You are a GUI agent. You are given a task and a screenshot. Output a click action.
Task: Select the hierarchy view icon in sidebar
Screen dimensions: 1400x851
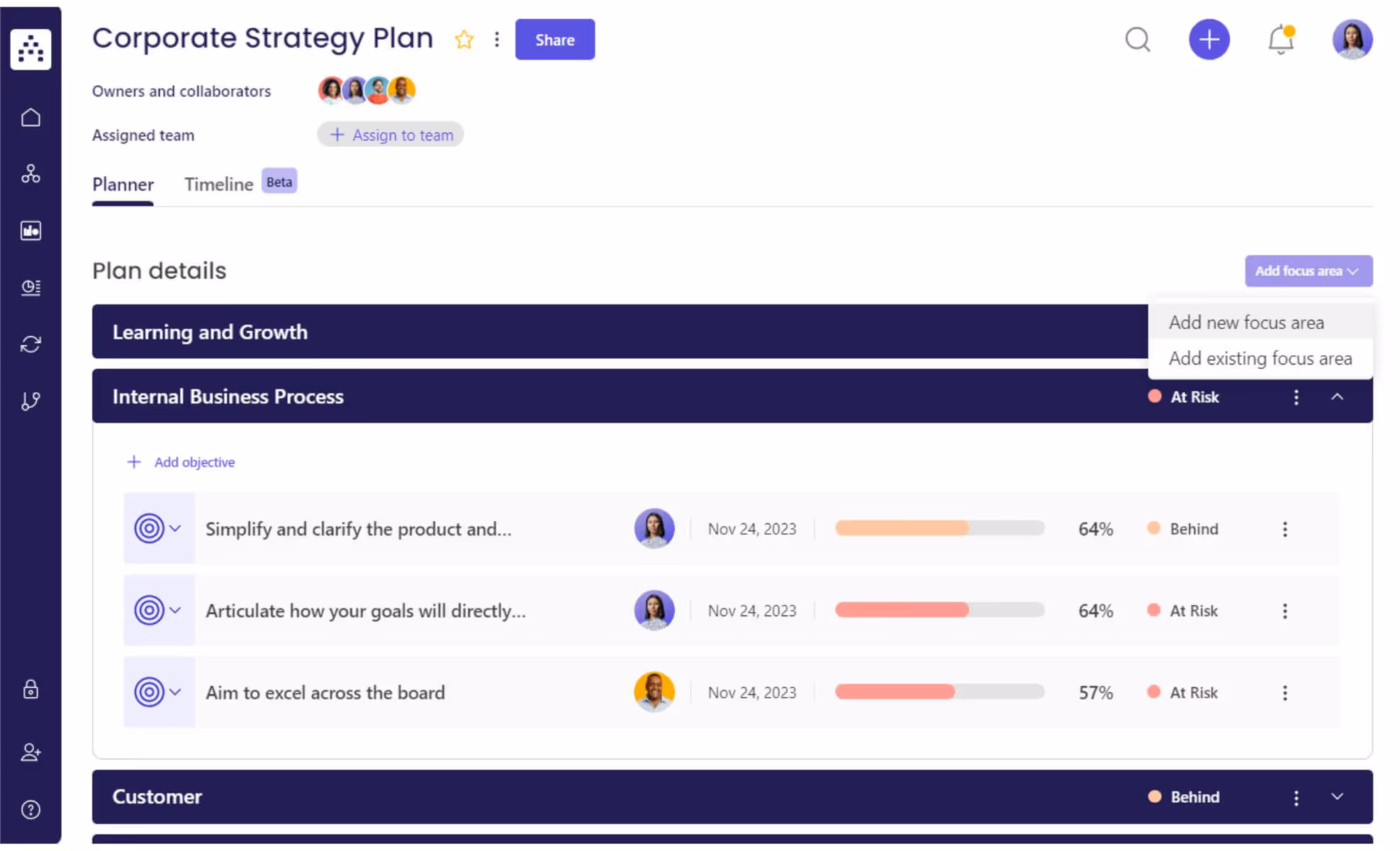tap(30, 174)
